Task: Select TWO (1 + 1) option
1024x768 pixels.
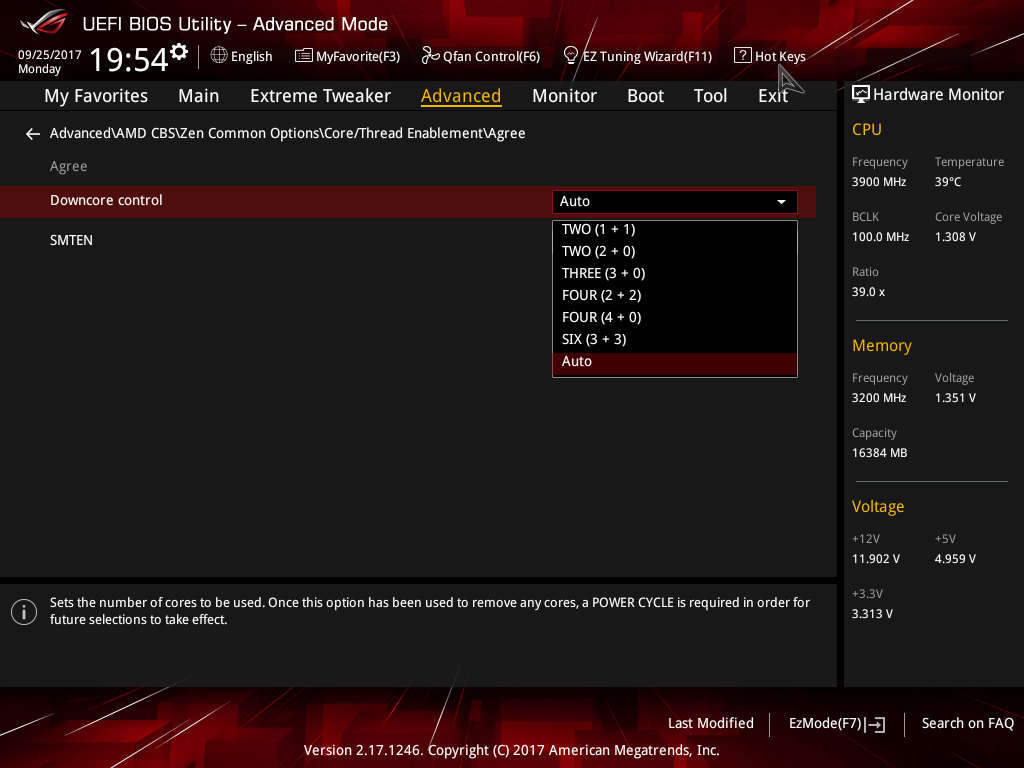Action: [x=675, y=229]
